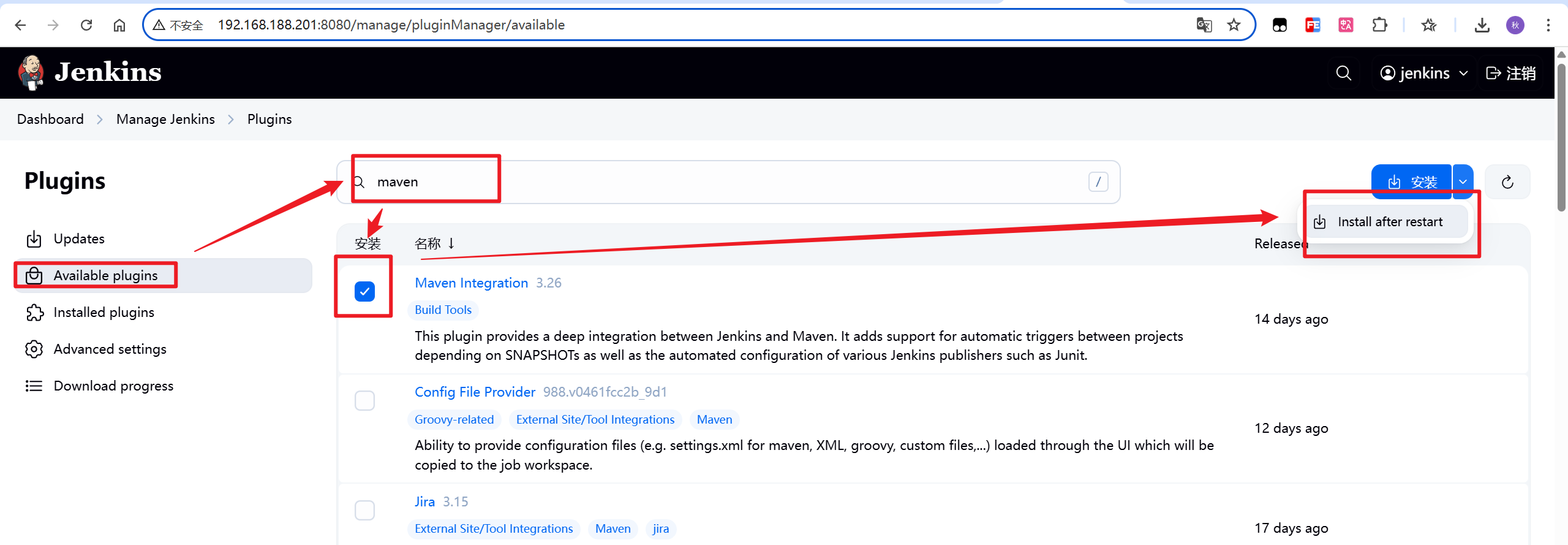This screenshot has height=545, width=1568.
Task: Click the '12 days ago' release text
Action: 1291,429
